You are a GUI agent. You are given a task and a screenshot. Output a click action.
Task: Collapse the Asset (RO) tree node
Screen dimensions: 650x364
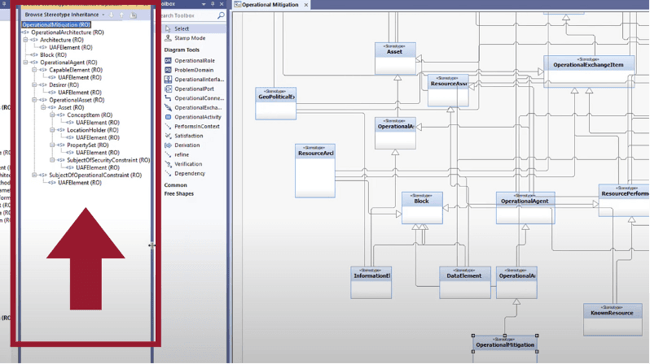[x=44, y=107]
